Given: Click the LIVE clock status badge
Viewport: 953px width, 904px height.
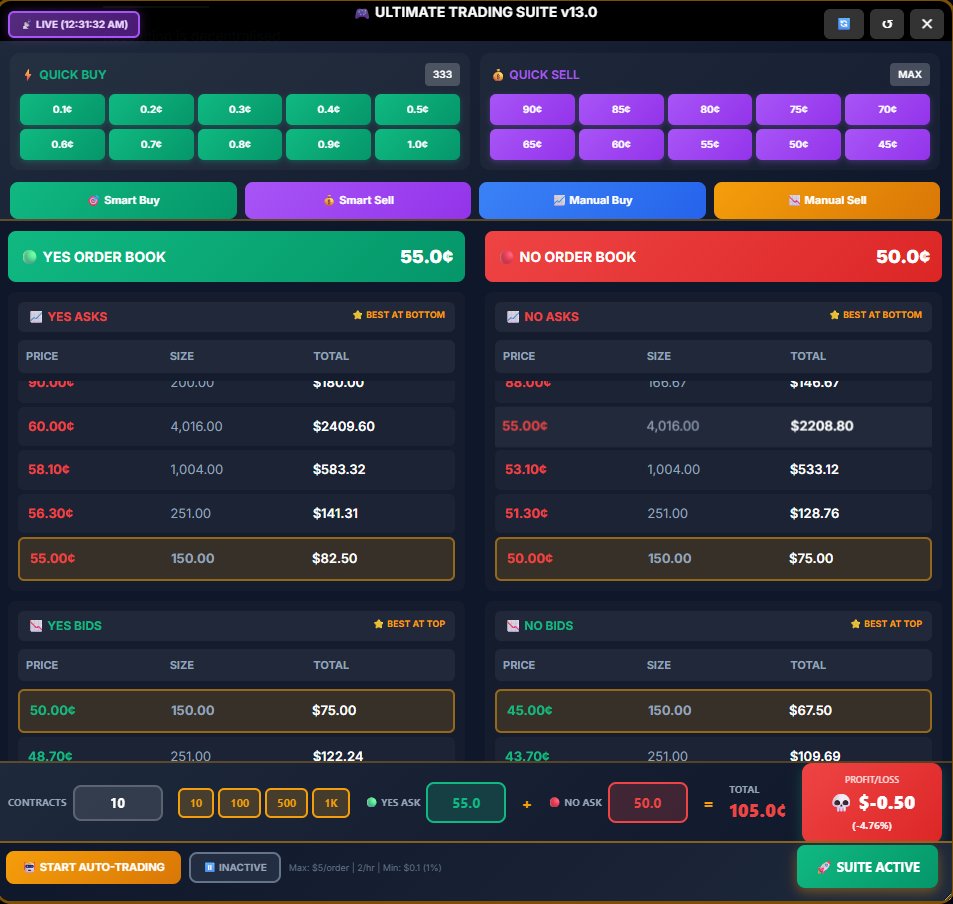Looking at the screenshot, I should coord(74,24).
